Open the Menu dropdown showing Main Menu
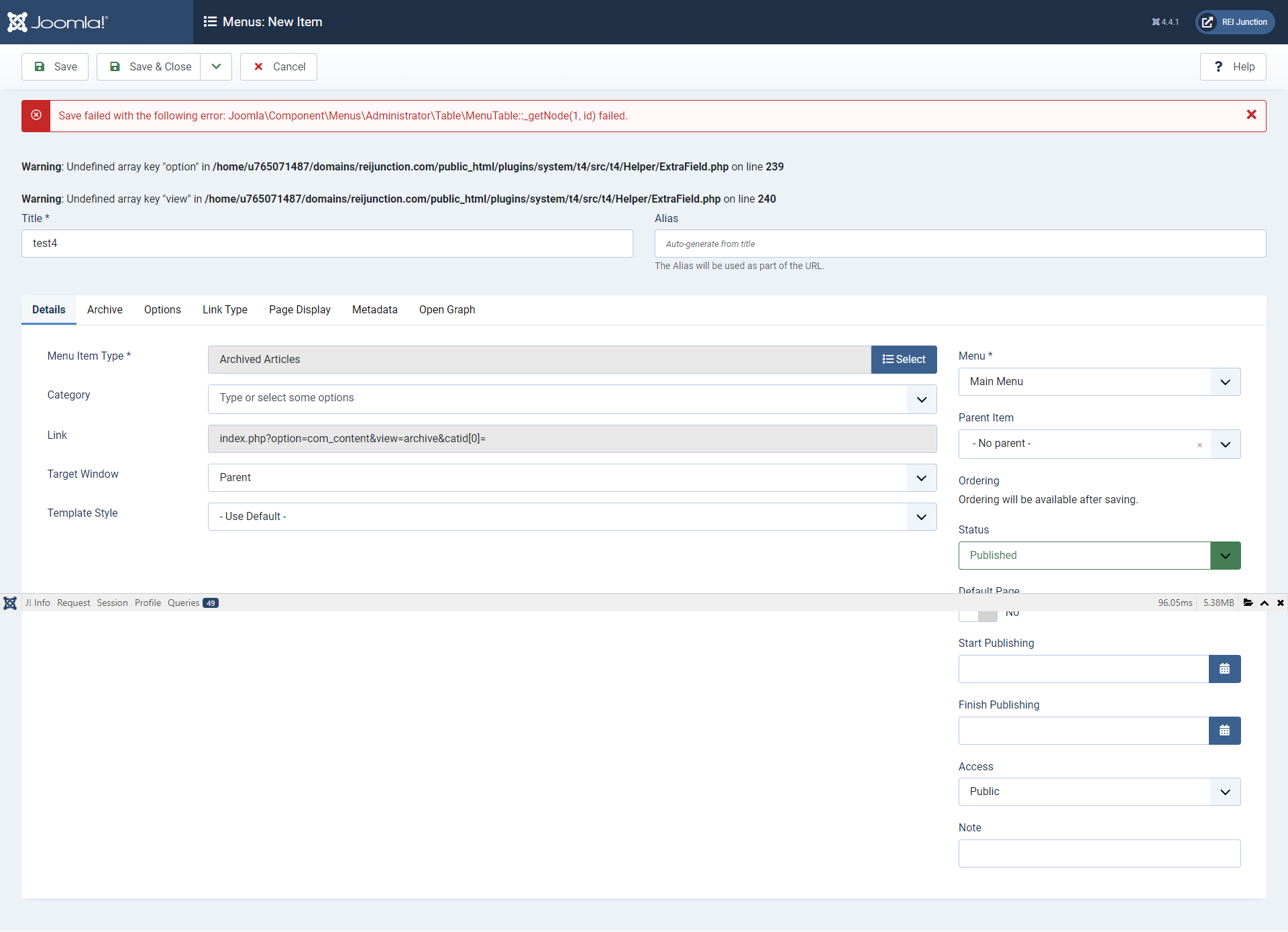This screenshot has width=1288, height=932. coord(1099,382)
